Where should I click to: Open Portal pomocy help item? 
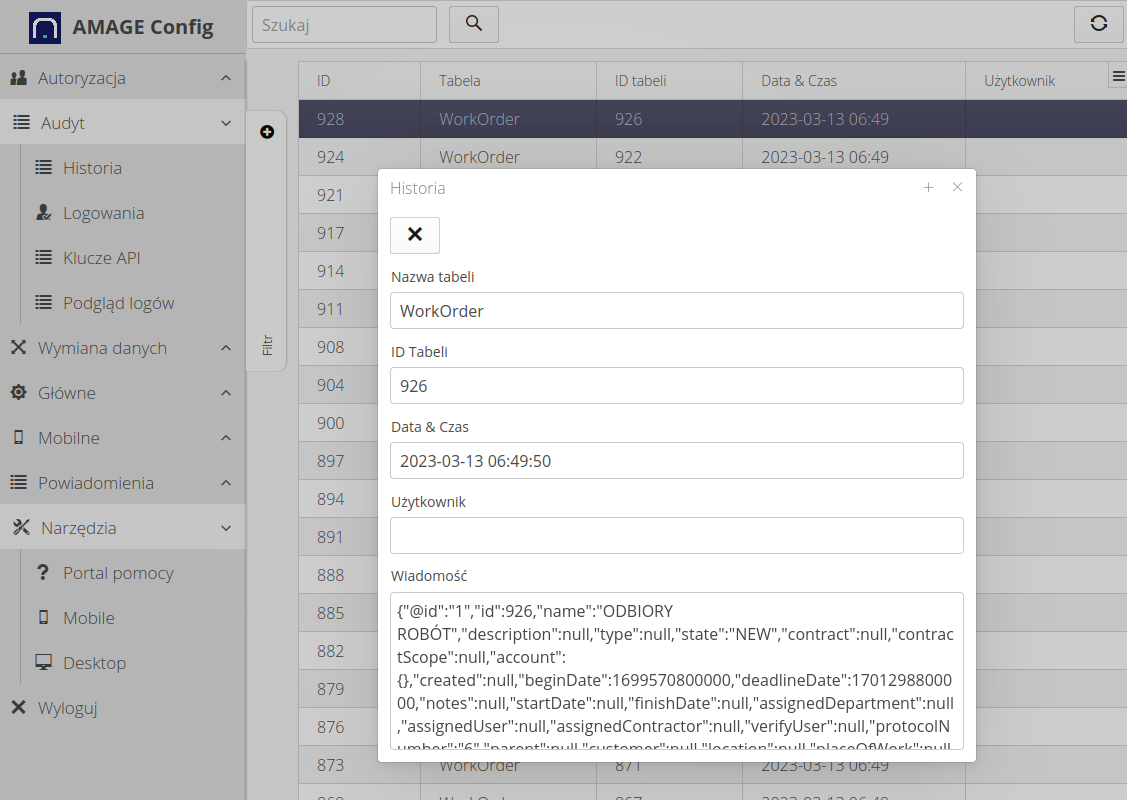pyautogui.click(x=118, y=573)
